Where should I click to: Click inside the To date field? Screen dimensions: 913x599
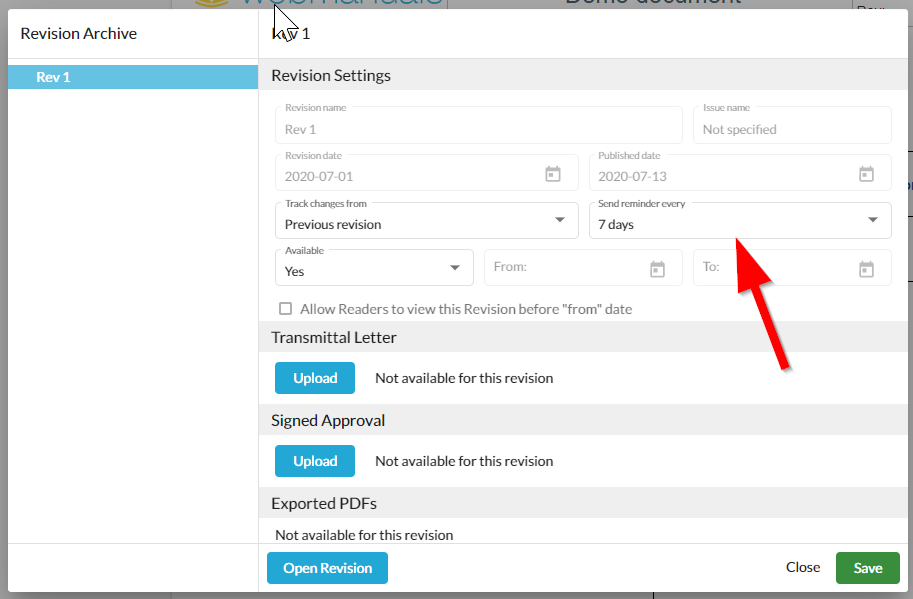pos(770,268)
